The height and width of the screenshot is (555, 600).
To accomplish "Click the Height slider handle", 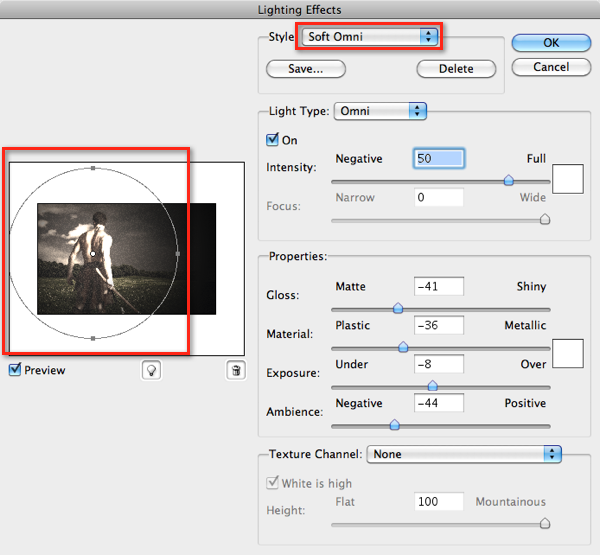I will coord(545,523).
